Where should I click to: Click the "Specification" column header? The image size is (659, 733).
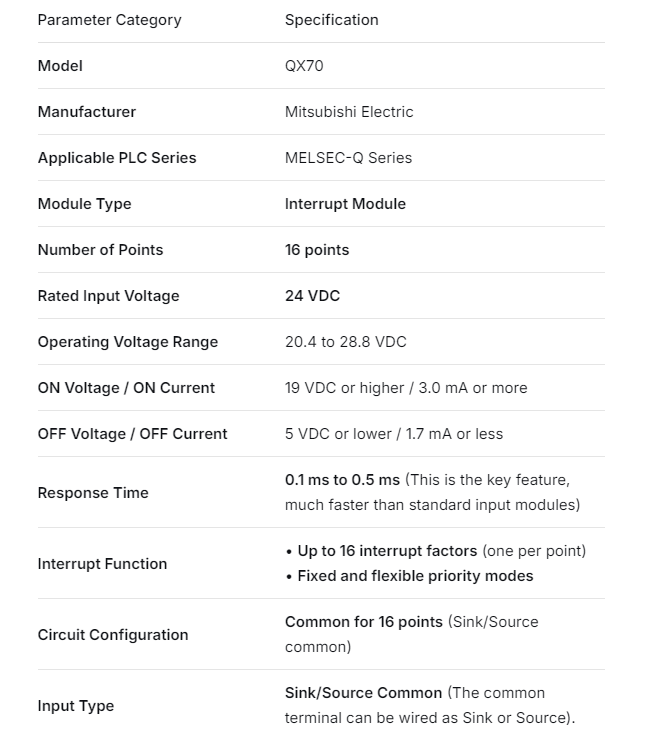[x=331, y=20]
